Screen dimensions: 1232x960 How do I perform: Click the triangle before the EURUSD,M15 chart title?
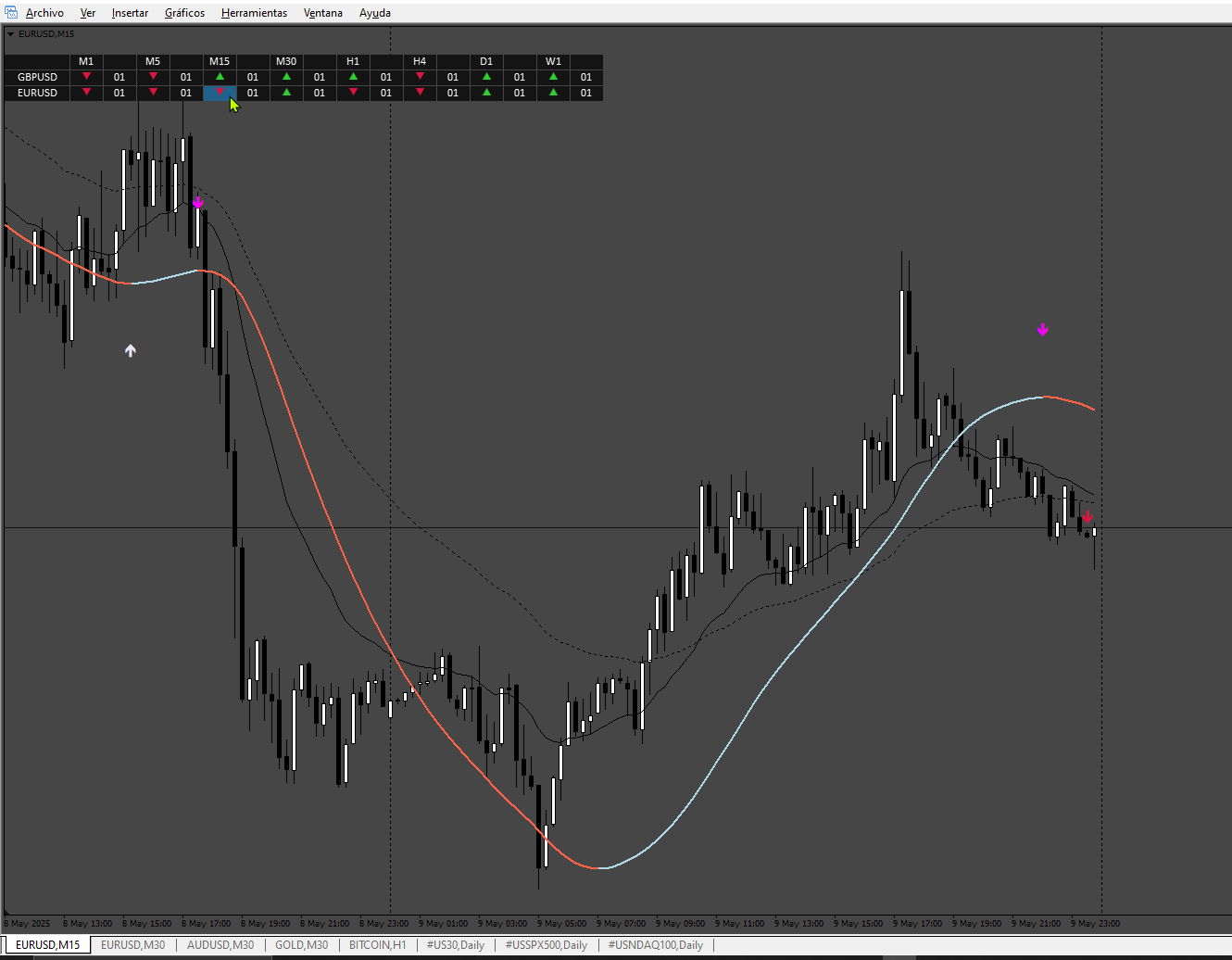pyautogui.click(x=10, y=34)
